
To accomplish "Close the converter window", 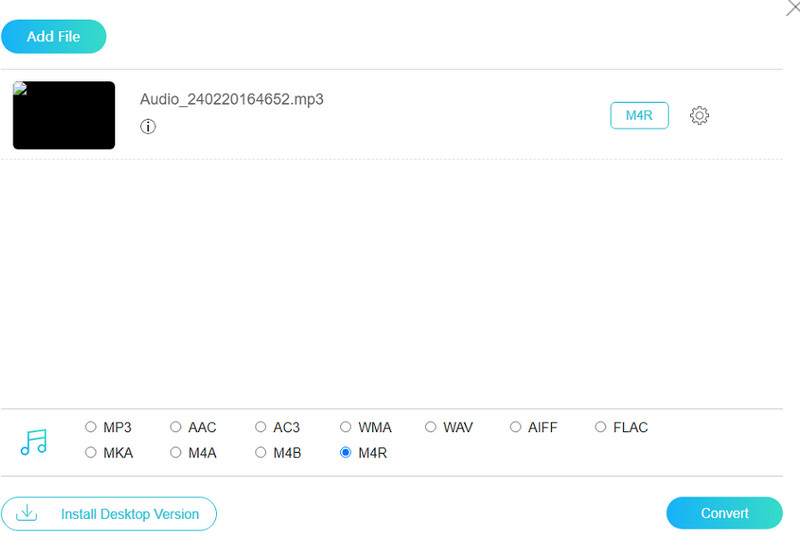I will [x=792, y=8].
